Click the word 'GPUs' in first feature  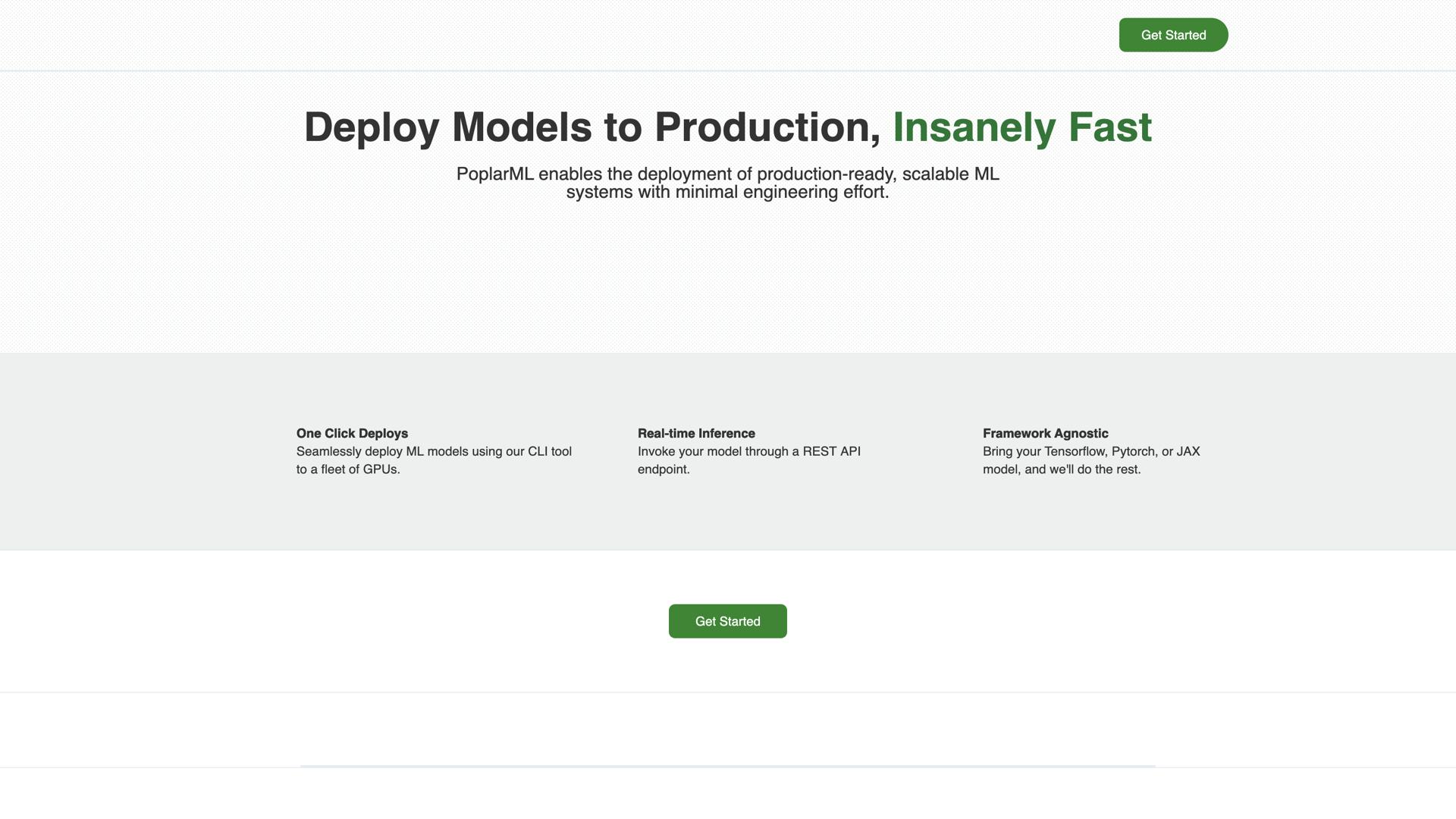[379, 469]
